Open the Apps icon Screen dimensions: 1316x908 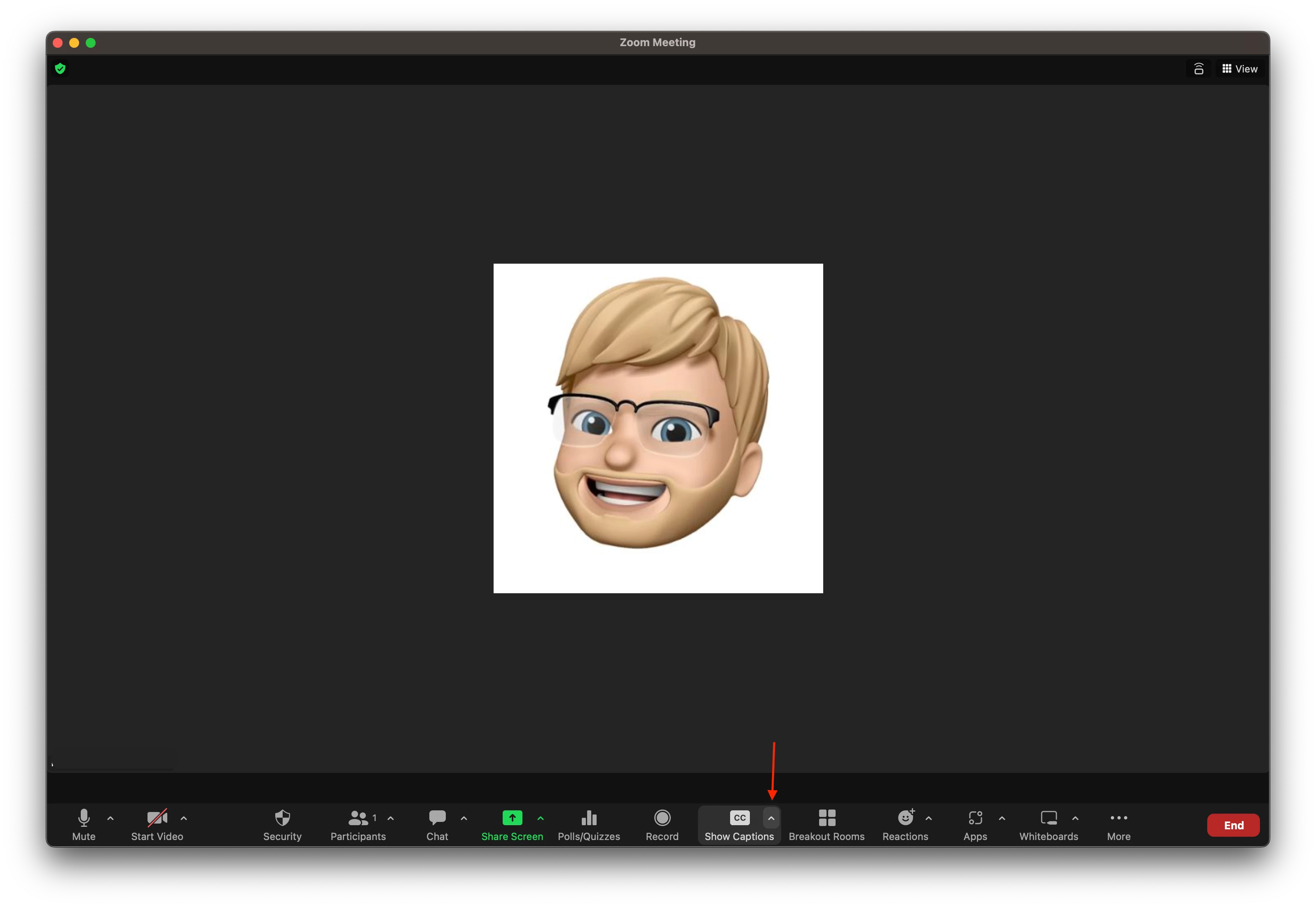coord(974,824)
